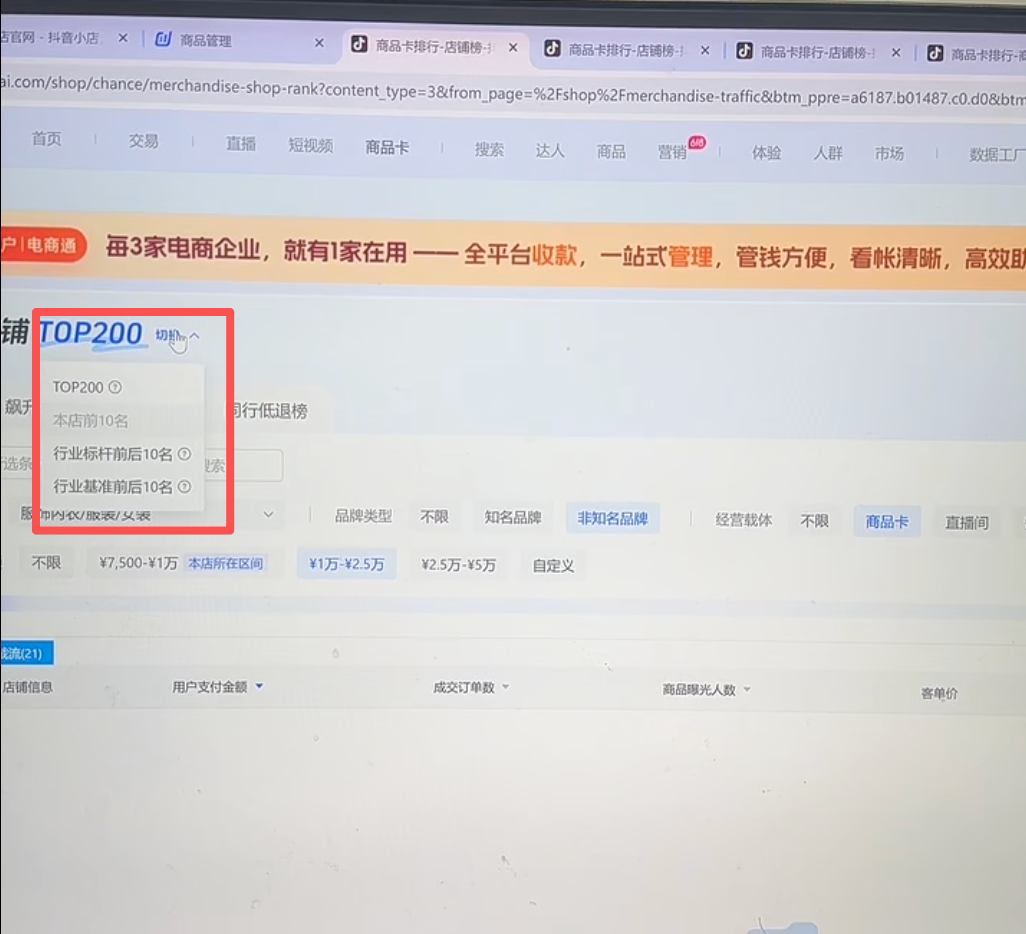Open the 达人 navigation item
The height and width of the screenshot is (934, 1026).
(550, 151)
